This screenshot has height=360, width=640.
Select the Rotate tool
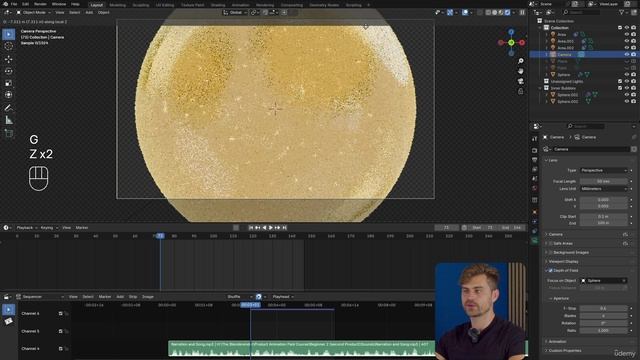[x=9, y=71]
